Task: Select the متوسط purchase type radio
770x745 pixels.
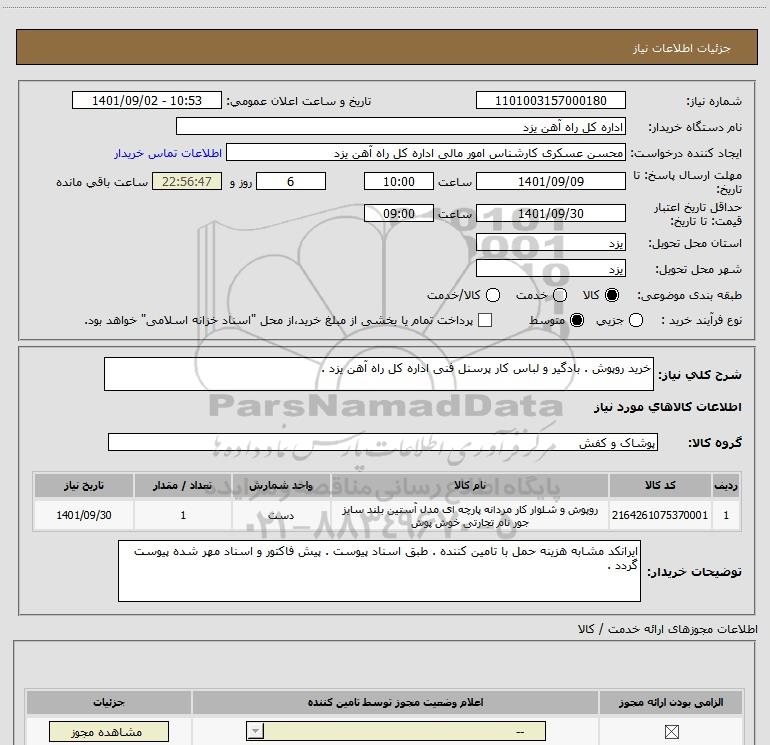Action: [577, 320]
